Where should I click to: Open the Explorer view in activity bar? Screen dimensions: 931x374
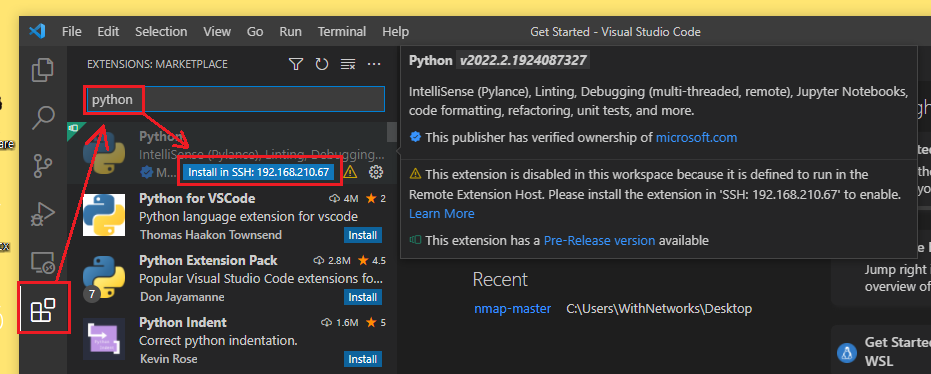(x=43, y=69)
